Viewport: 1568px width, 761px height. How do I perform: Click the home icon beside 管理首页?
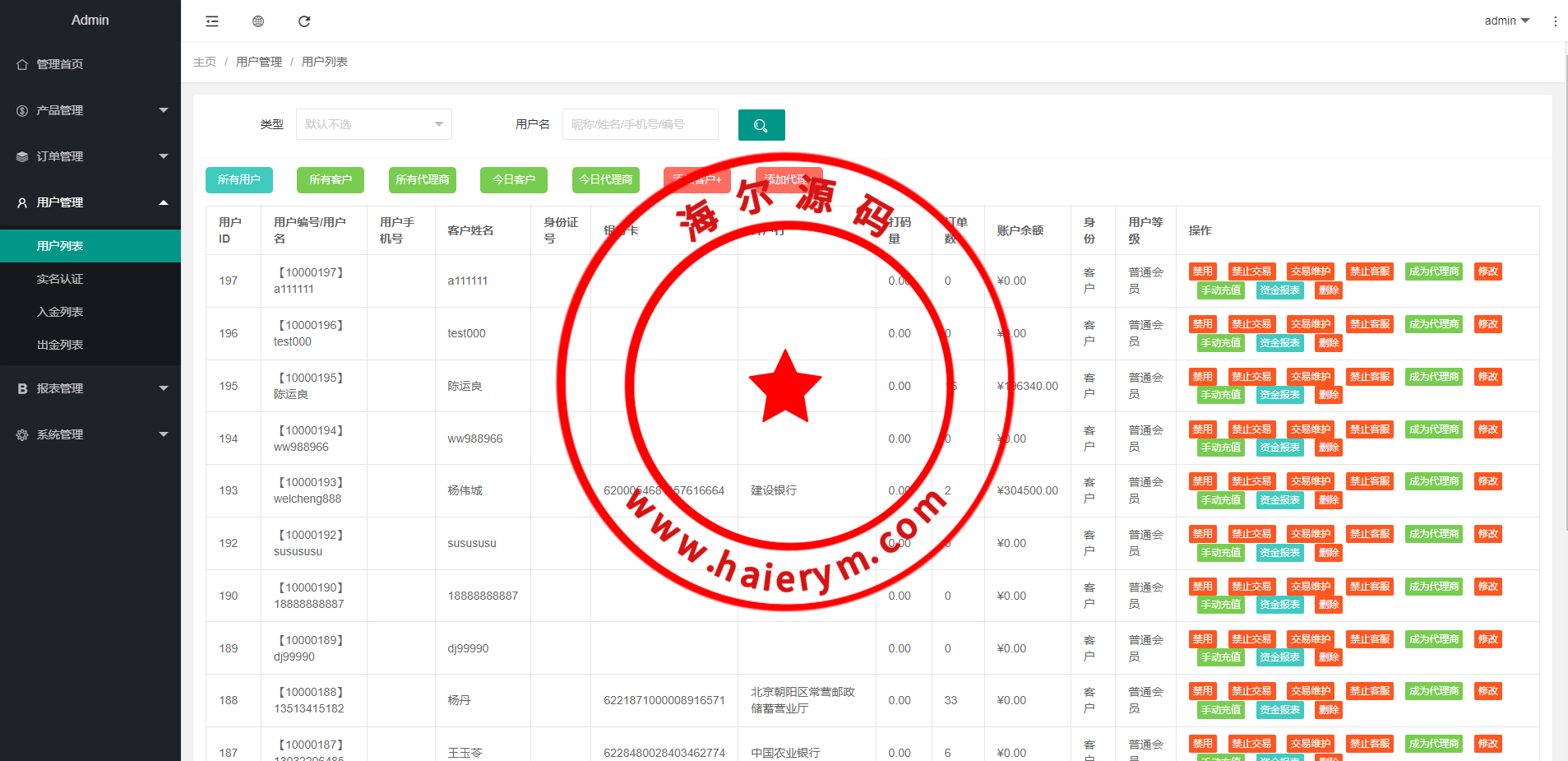click(22, 64)
